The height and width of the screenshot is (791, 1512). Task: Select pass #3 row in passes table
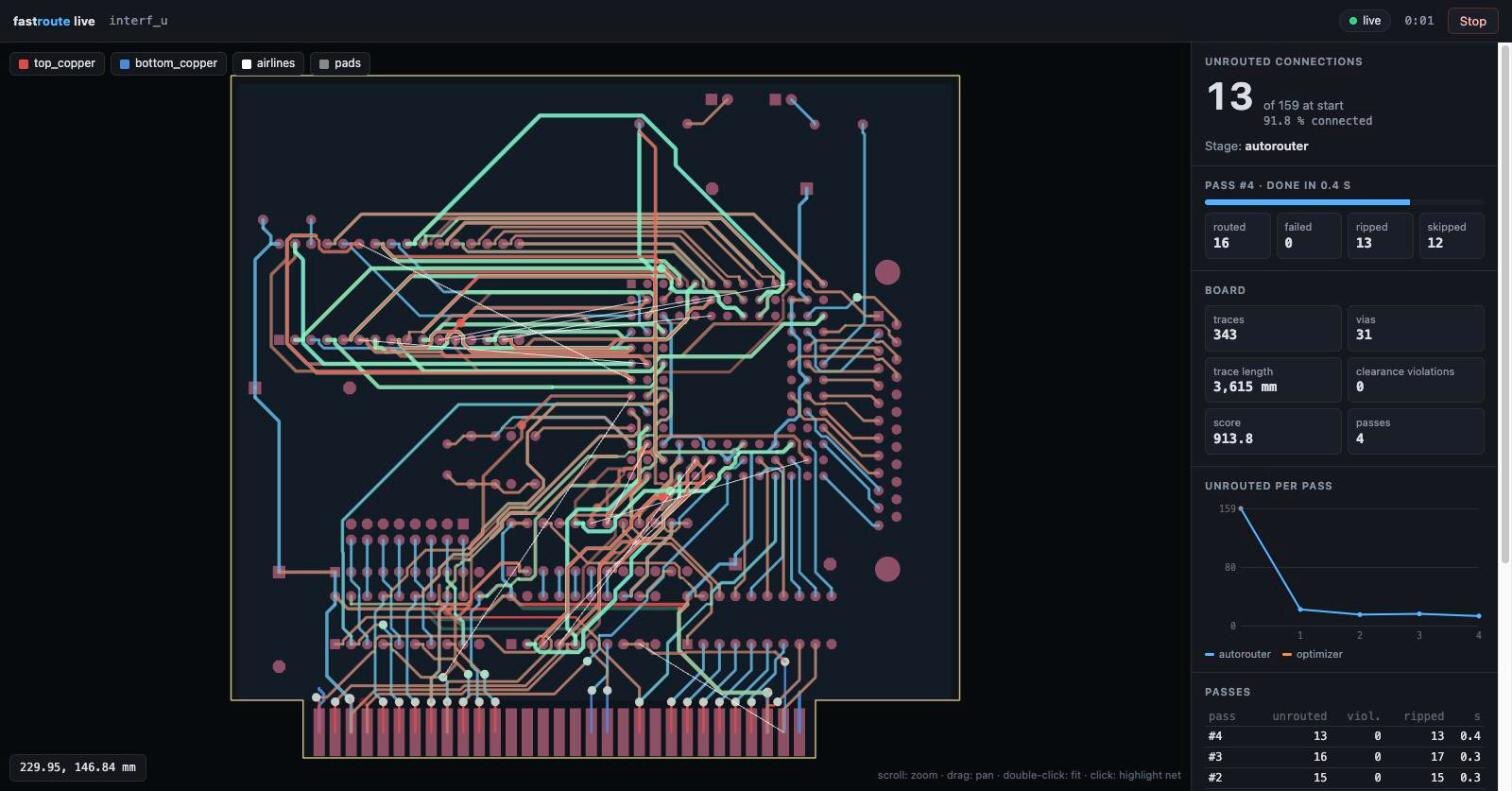(1344, 757)
